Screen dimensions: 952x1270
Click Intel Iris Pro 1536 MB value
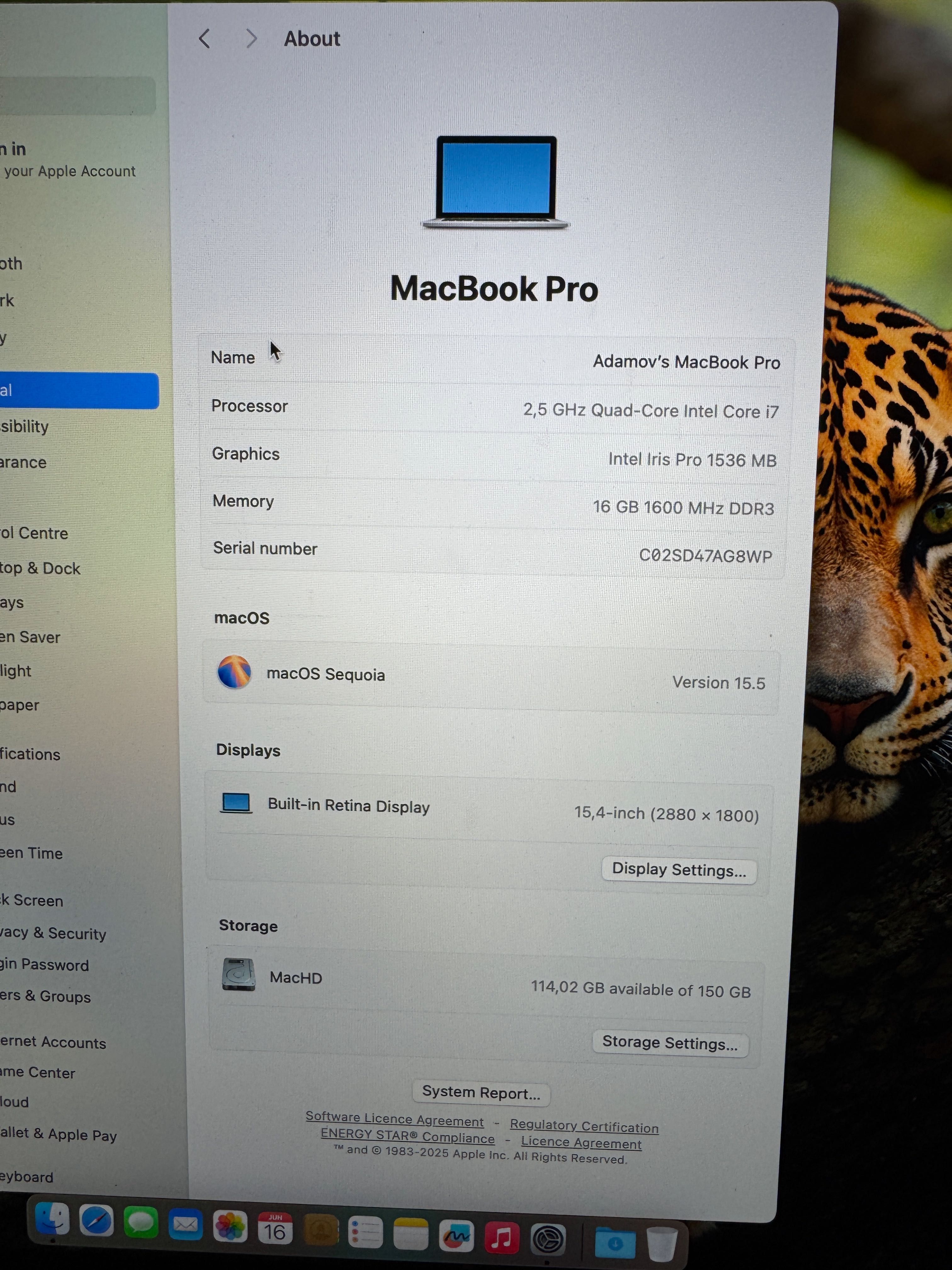point(692,460)
